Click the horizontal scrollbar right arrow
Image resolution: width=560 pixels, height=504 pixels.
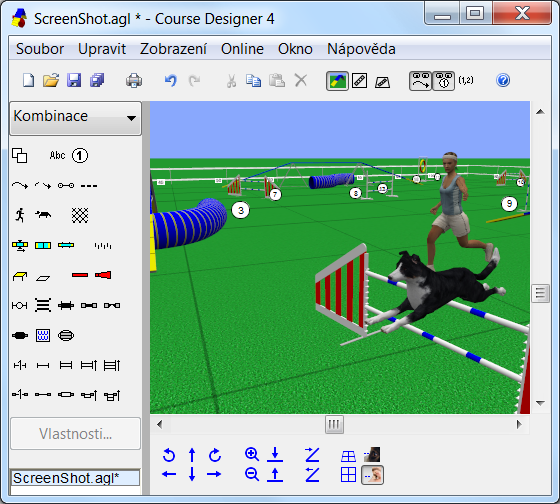coord(519,424)
